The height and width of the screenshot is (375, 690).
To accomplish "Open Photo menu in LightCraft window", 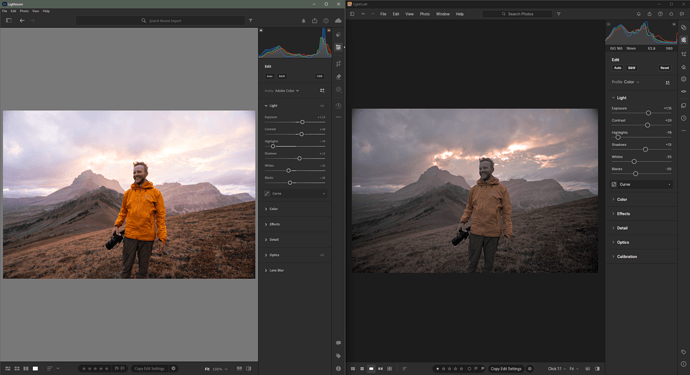I will 425,14.
